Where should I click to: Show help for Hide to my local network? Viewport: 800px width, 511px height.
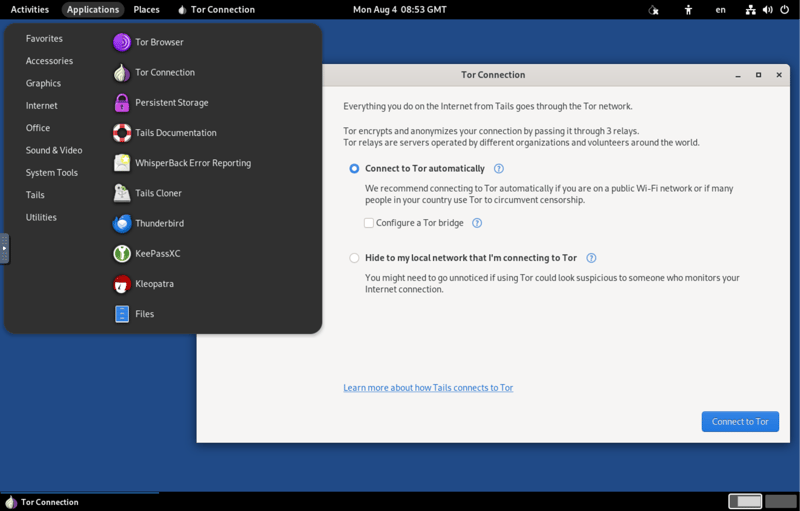[591, 258]
